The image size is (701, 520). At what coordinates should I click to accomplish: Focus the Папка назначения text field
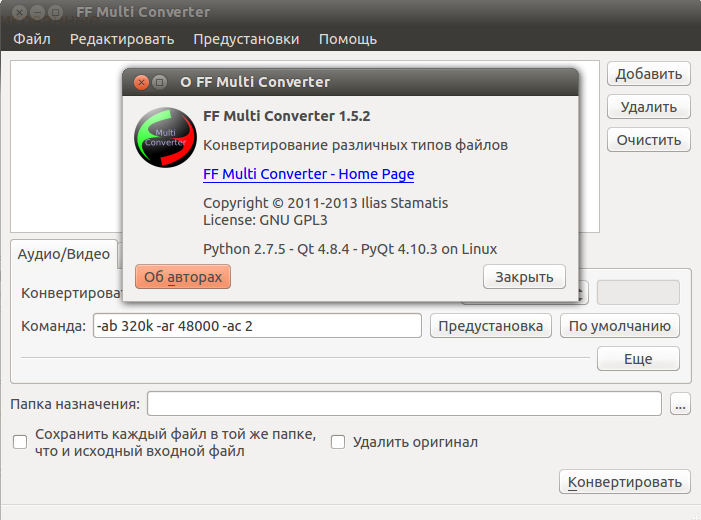pyautogui.click(x=404, y=404)
